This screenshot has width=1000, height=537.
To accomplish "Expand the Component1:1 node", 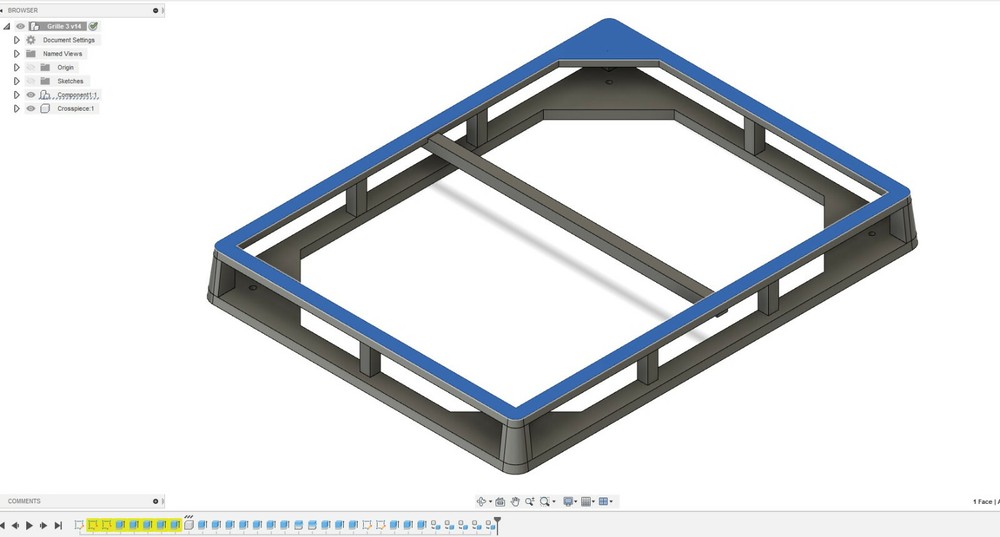I will tap(17, 94).
